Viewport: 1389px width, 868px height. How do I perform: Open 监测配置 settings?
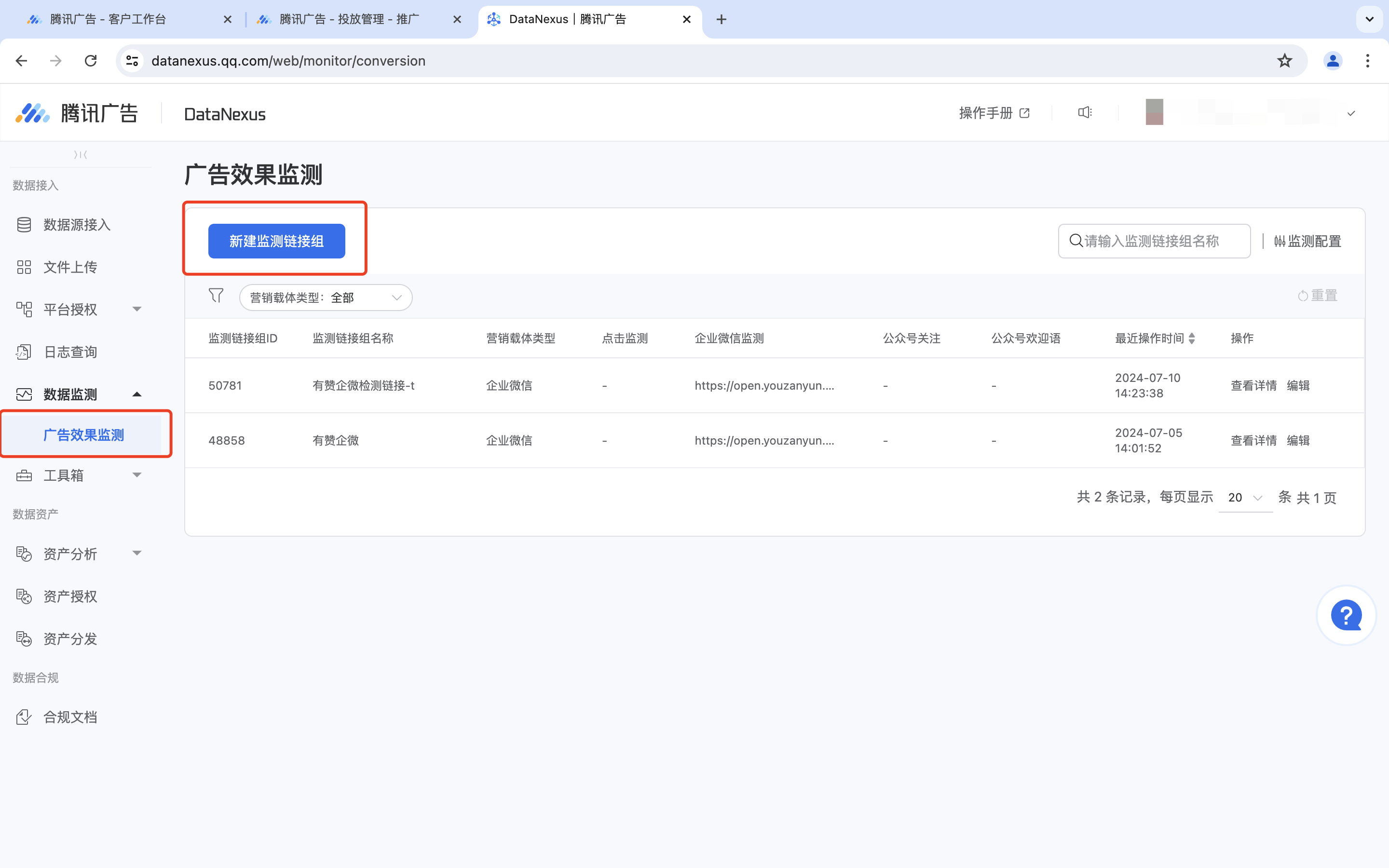[x=1307, y=241]
